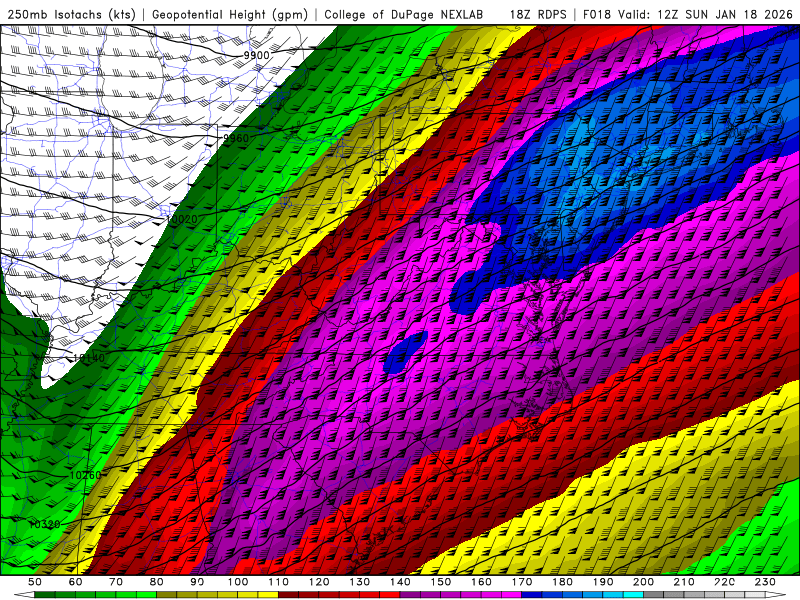Click the dark blue swatch just right of the 170 mark
Viewport: 800px width, 600px height.
532,595
